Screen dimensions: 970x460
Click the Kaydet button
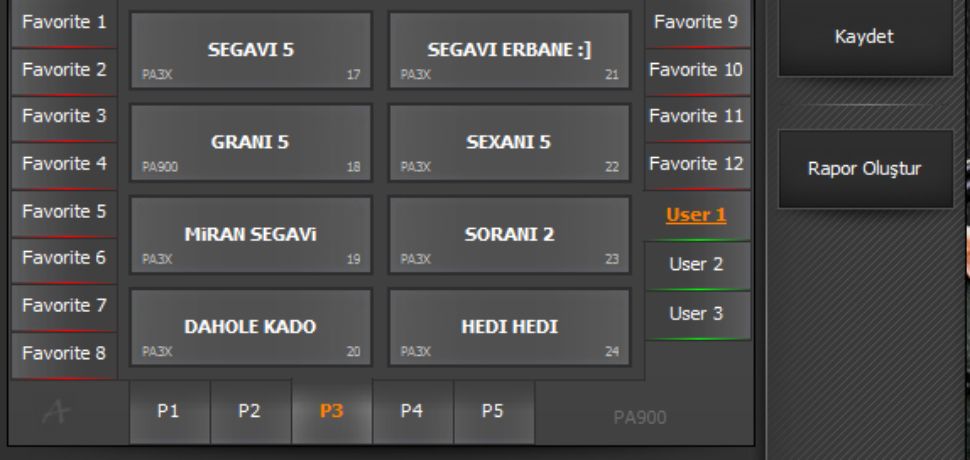click(865, 36)
